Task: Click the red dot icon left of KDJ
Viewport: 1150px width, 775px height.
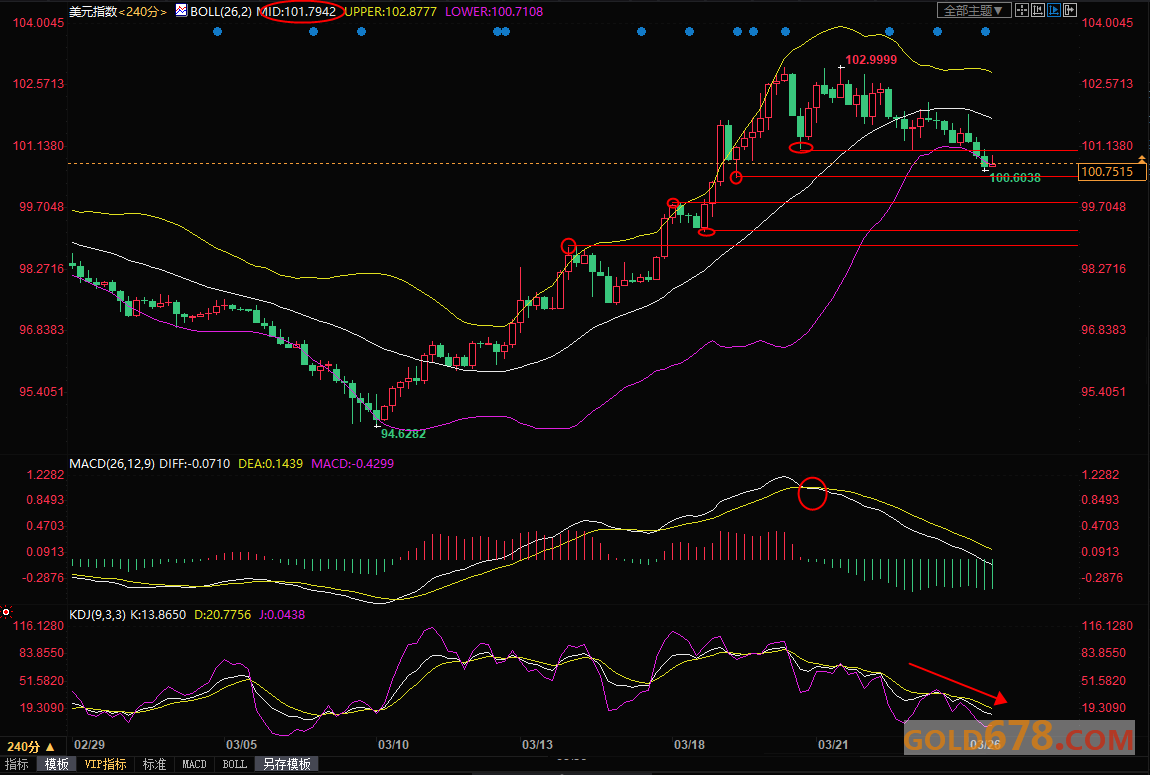Action: tap(6, 611)
